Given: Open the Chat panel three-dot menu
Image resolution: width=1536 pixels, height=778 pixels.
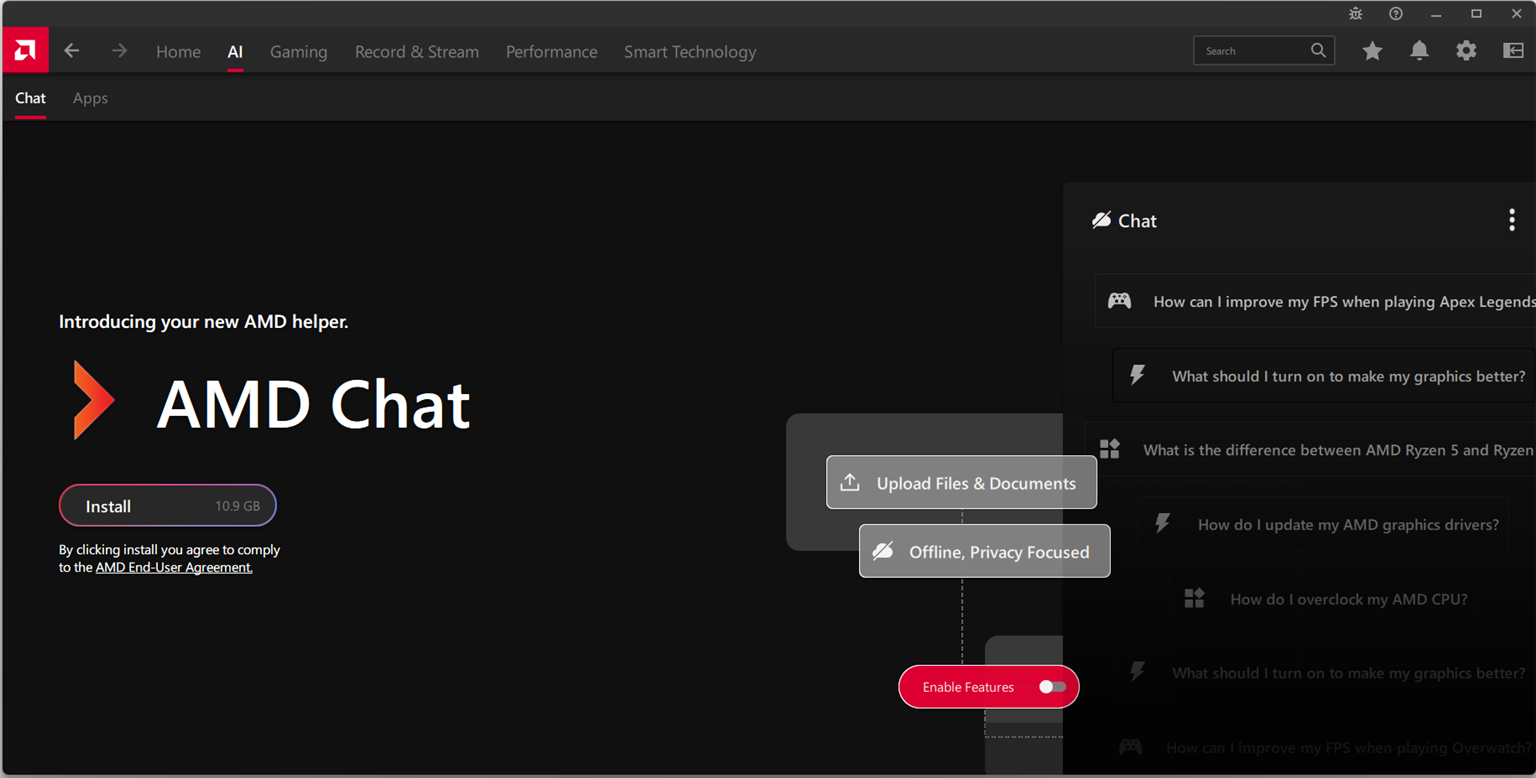Looking at the screenshot, I should pyautogui.click(x=1511, y=220).
